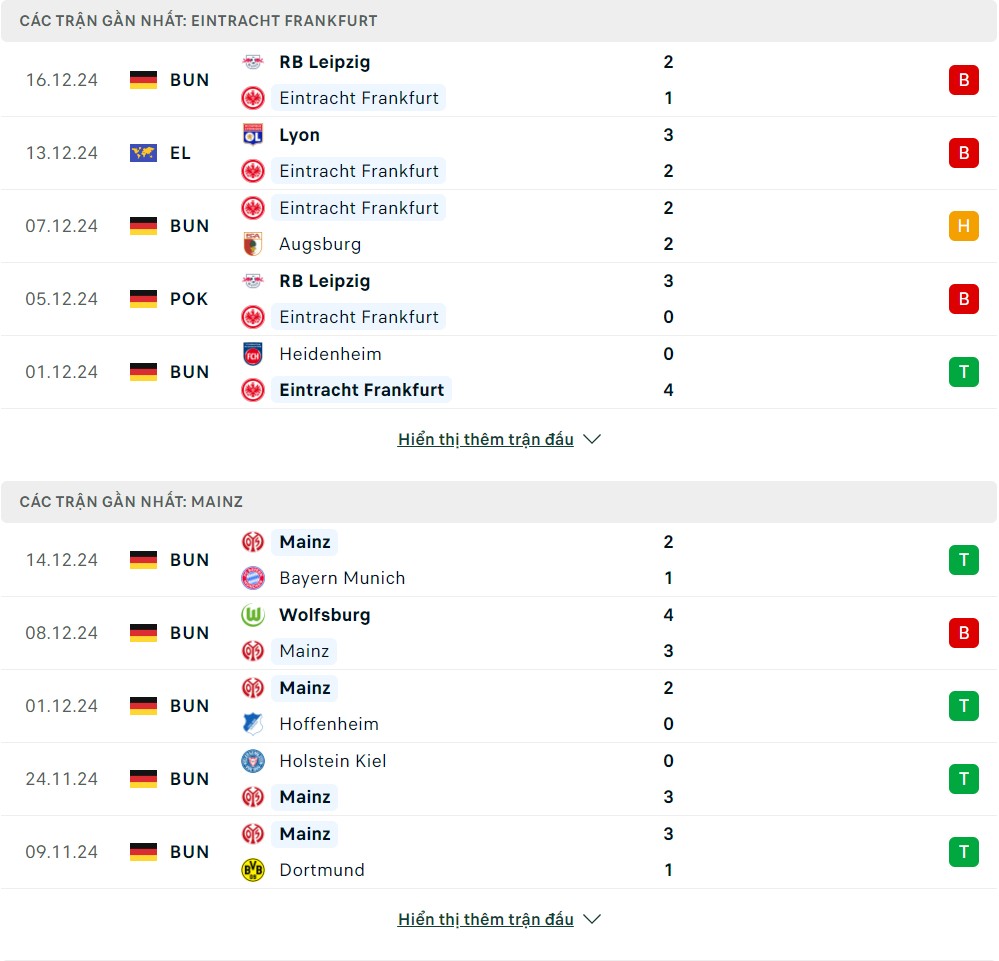Click the Heidenheim team logo

[253, 354]
